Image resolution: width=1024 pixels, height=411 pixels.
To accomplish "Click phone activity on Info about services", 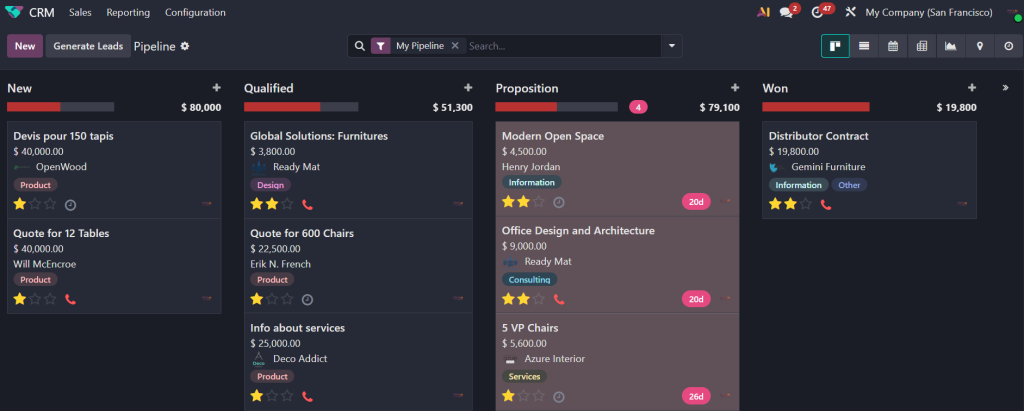I will [x=308, y=396].
